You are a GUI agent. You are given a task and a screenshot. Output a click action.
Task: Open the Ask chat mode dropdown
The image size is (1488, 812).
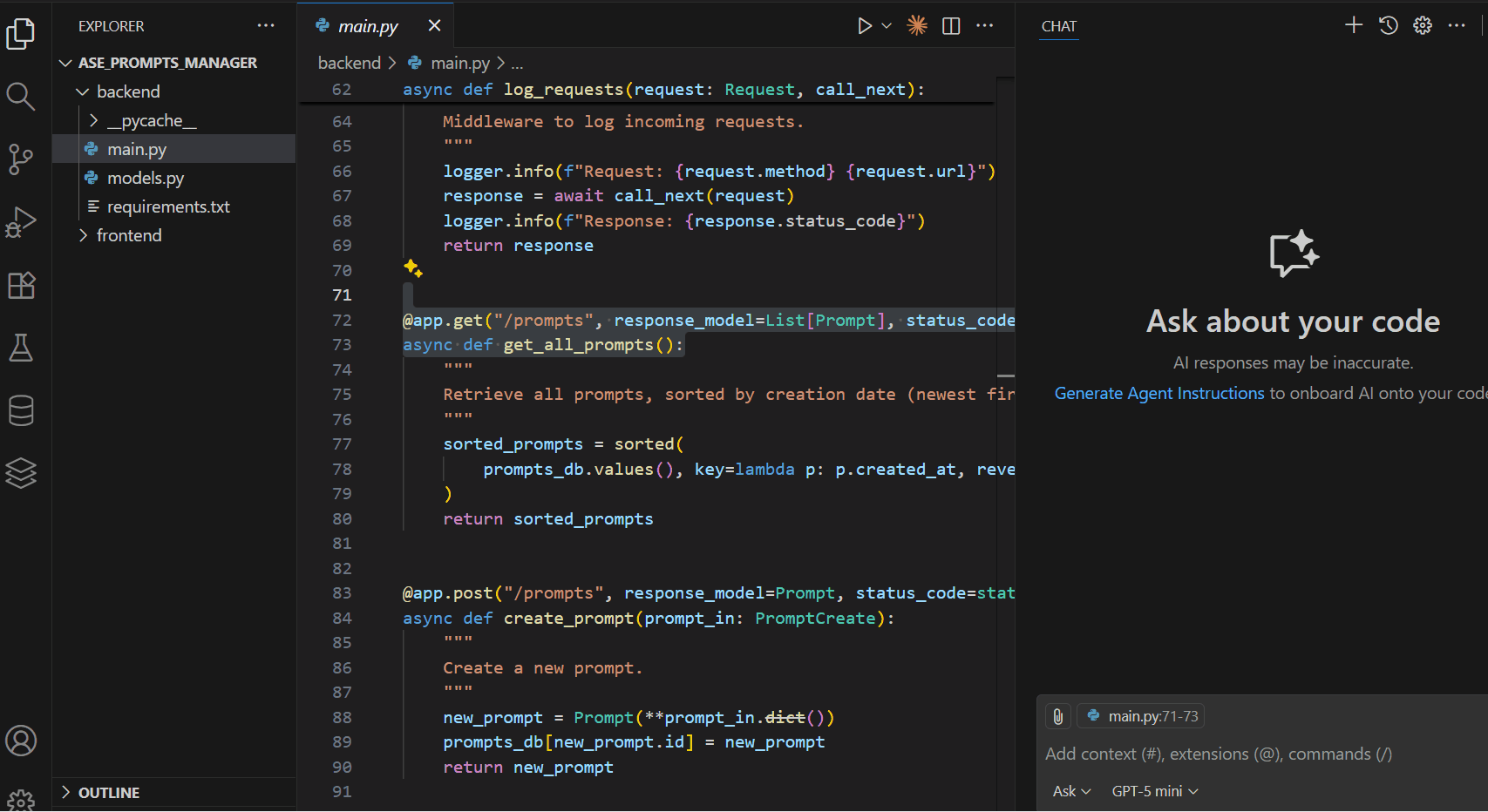point(1071,791)
